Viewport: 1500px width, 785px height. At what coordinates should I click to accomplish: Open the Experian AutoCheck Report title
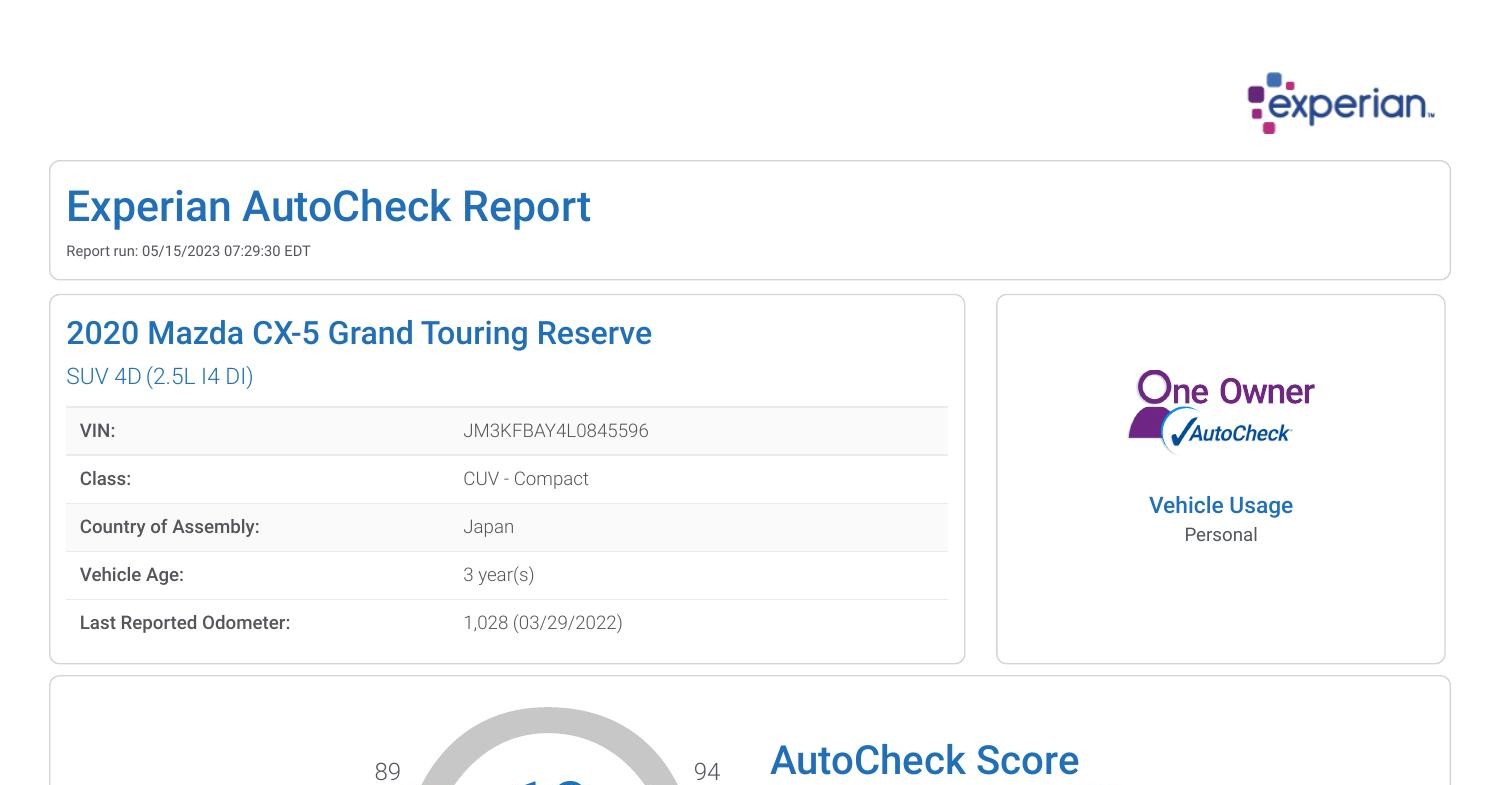click(327, 207)
